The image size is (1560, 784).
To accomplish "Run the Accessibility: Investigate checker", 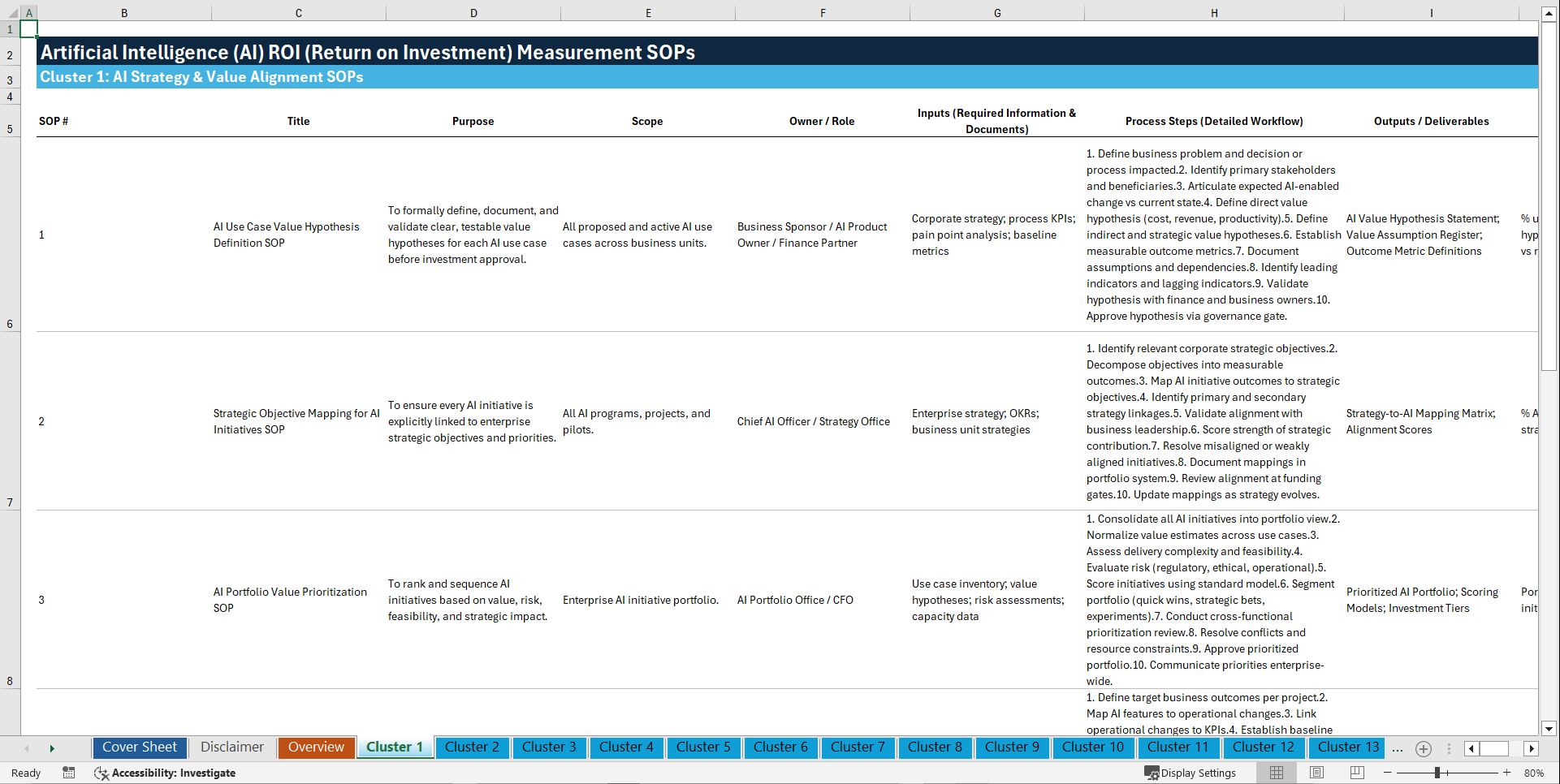I will click(x=165, y=773).
